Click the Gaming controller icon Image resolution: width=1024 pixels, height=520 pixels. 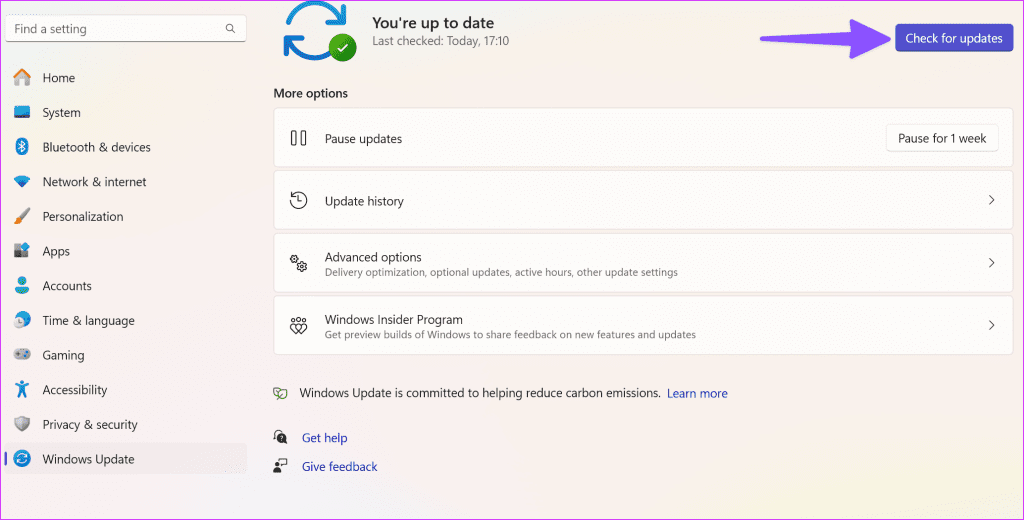(x=22, y=355)
